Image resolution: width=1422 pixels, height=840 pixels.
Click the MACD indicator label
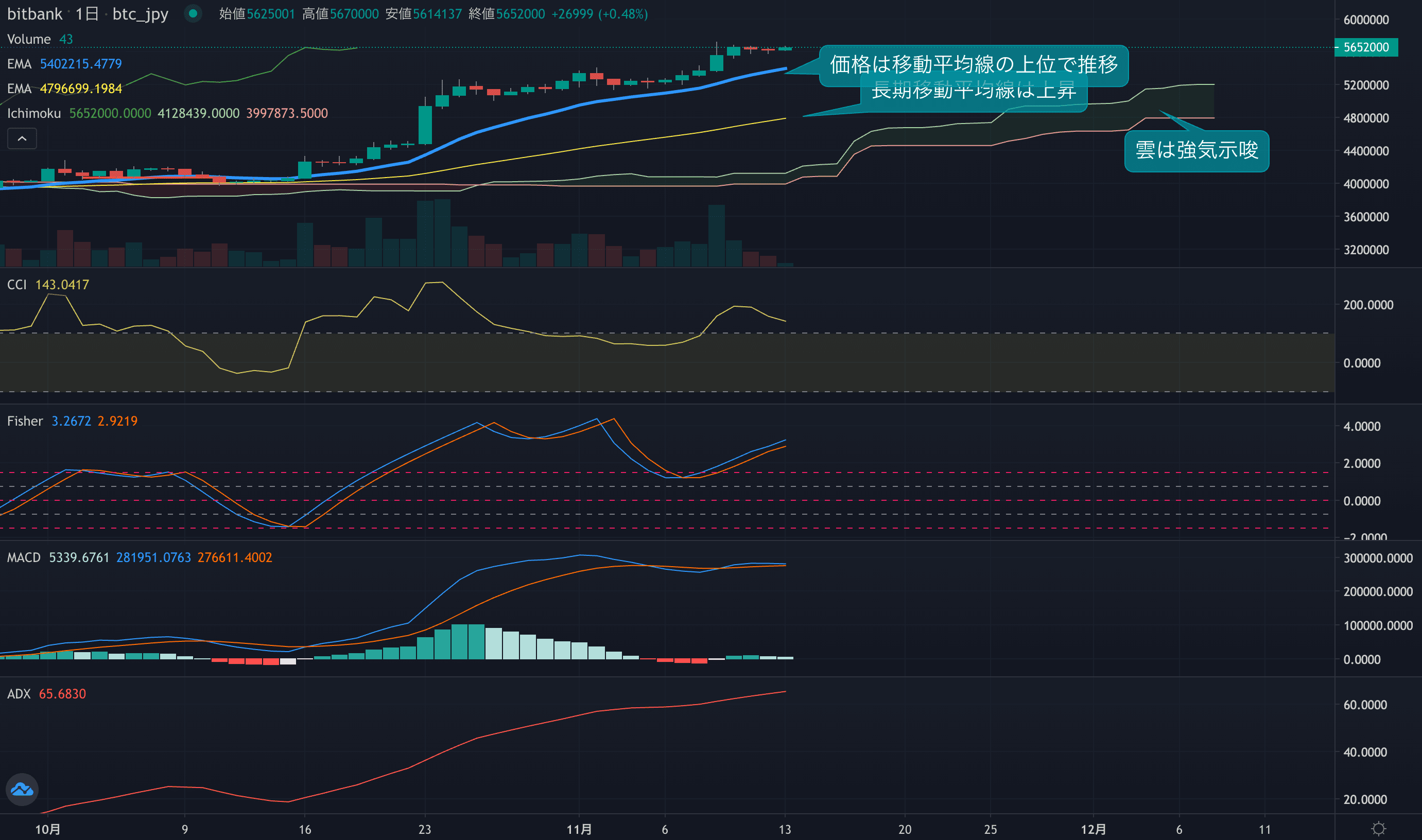[24, 557]
